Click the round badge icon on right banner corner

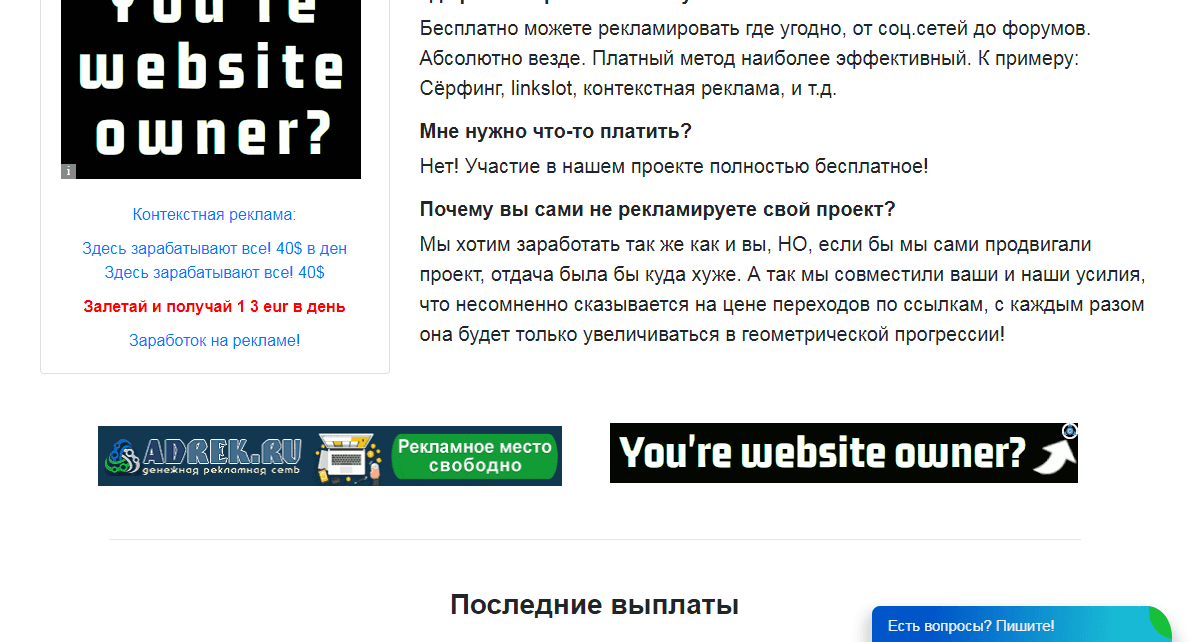(x=1069, y=431)
